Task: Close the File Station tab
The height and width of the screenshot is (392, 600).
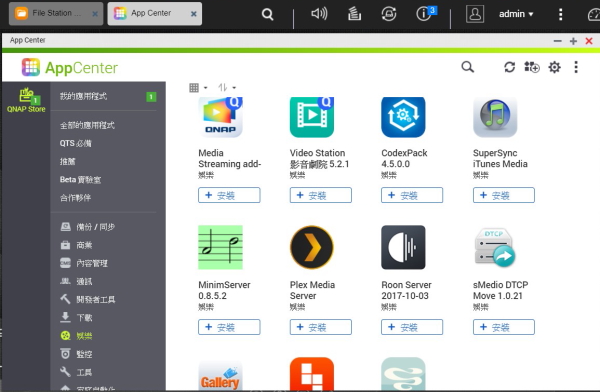Action: 95,14
